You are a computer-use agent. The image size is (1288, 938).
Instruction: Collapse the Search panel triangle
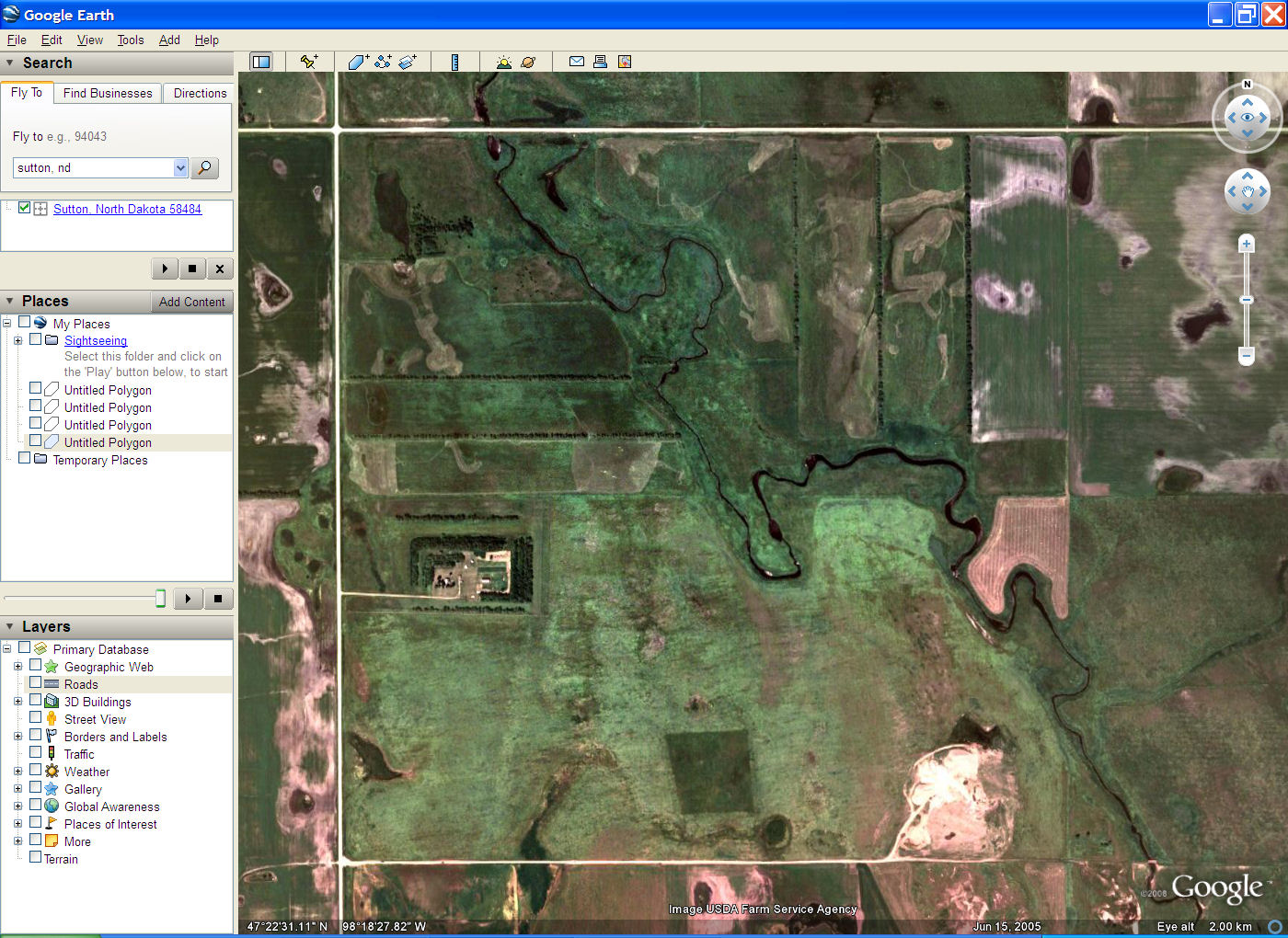tap(9, 63)
